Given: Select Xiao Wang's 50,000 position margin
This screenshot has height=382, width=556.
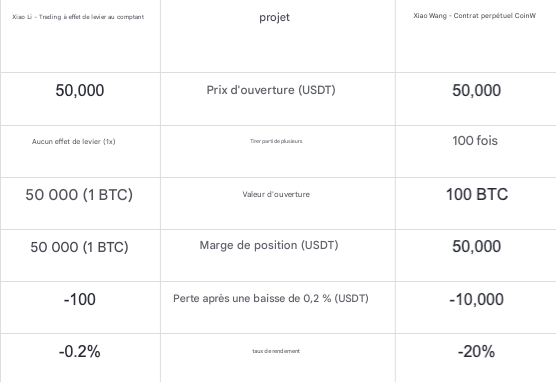Looking at the screenshot, I should click(x=477, y=247).
